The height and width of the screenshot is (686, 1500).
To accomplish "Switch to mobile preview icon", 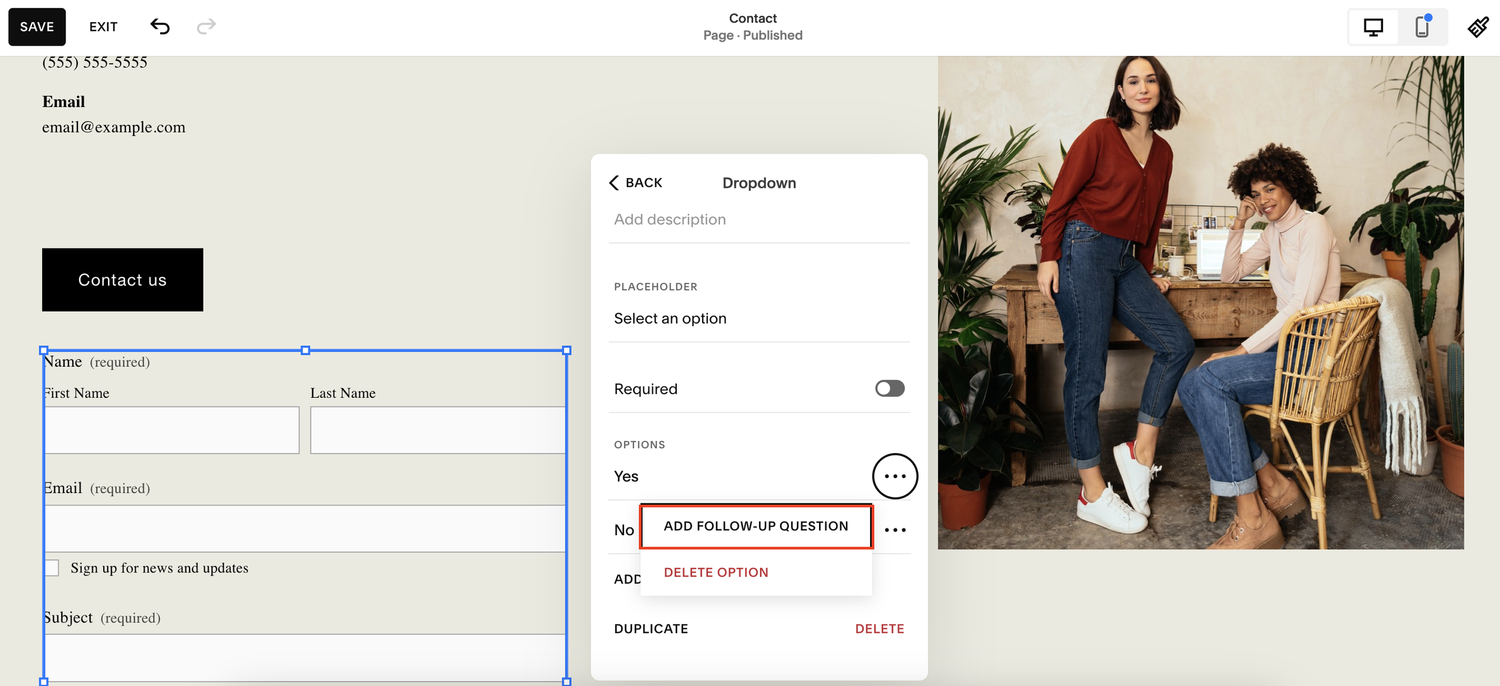I will click(1421, 27).
